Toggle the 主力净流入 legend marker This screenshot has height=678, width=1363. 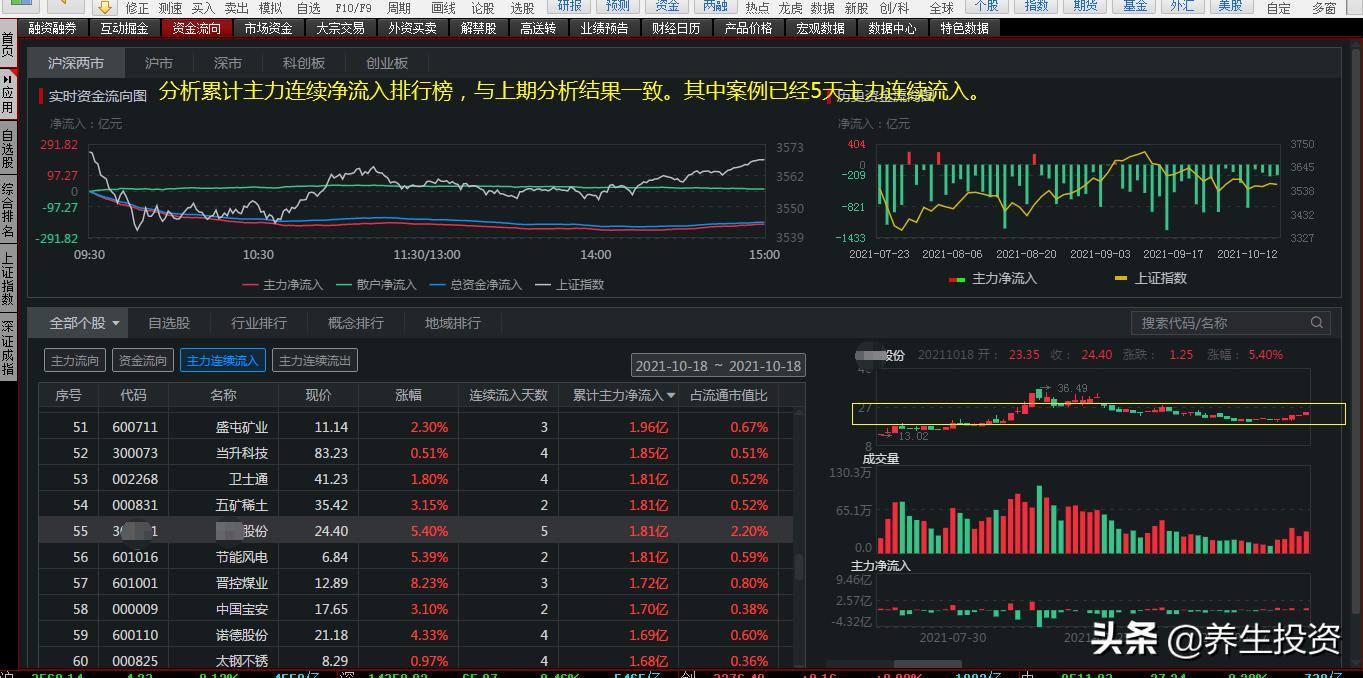(251, 285)
